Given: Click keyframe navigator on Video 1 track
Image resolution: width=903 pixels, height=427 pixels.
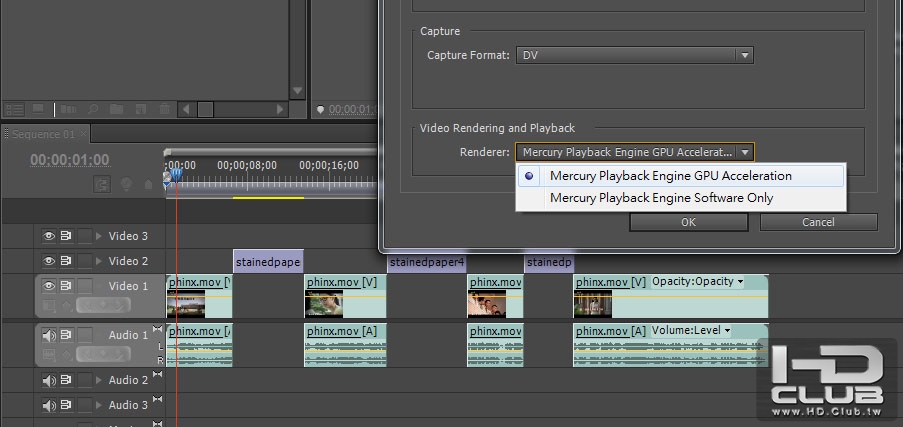Looking at the screenshot, I should click(104, 306).
